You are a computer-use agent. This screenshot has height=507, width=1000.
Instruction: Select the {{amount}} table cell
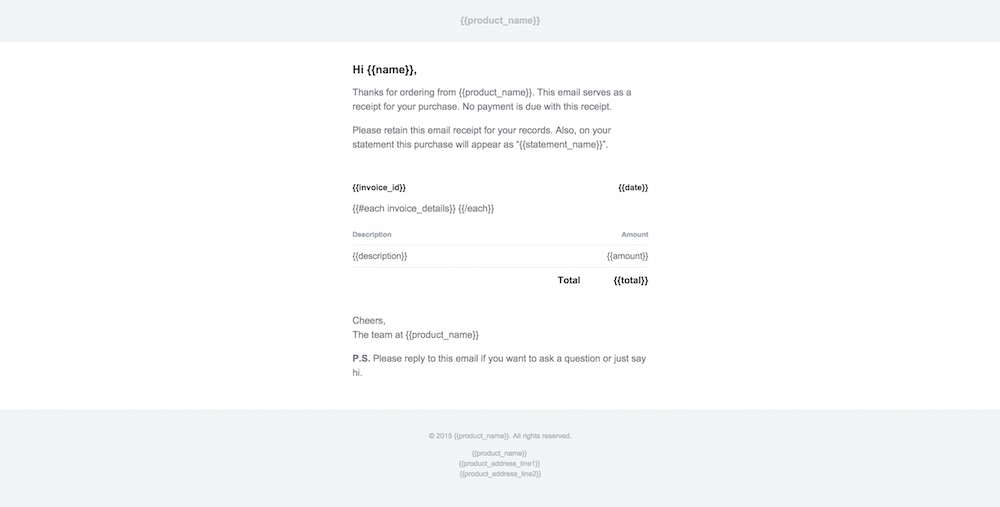point(627,256)
